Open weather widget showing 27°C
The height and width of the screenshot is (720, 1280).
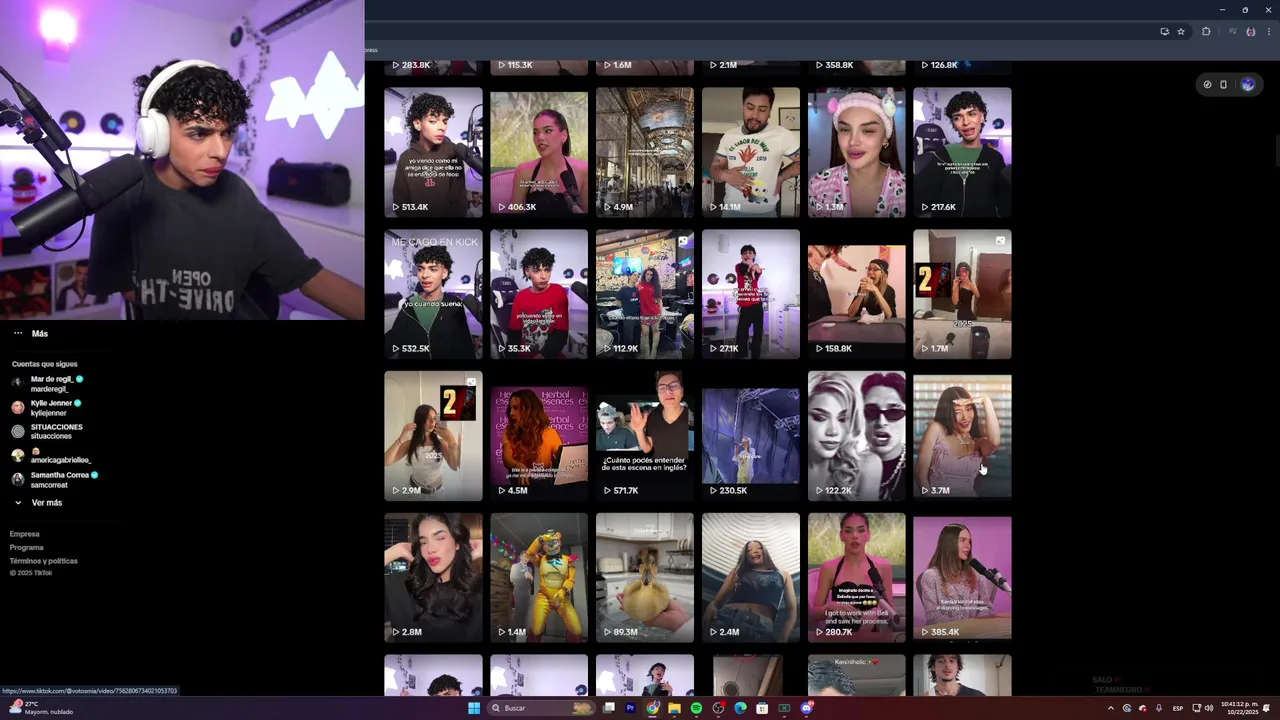coord(40,708)
